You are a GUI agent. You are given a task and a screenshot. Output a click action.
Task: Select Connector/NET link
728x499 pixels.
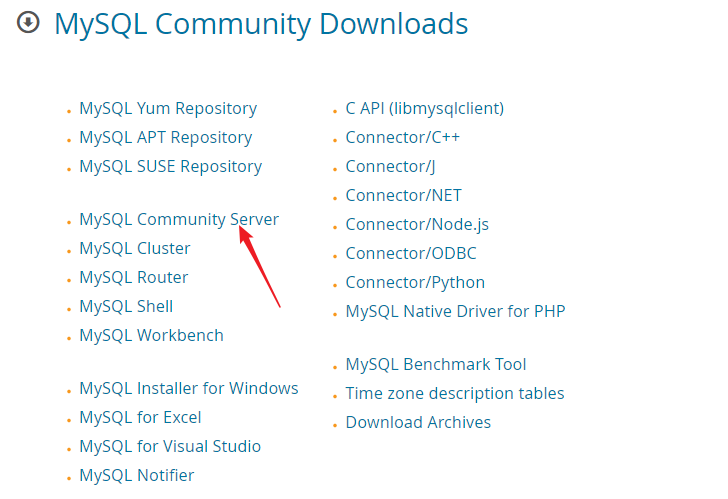[x=403, y=195]
